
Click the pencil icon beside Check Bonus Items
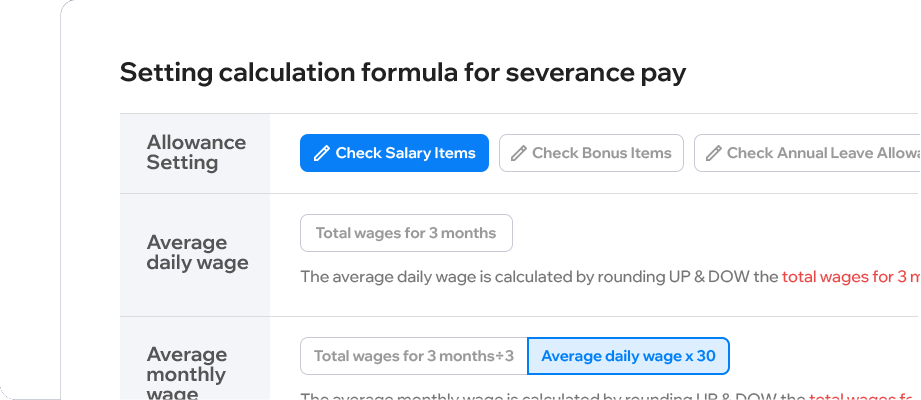(x=518, y=153)
